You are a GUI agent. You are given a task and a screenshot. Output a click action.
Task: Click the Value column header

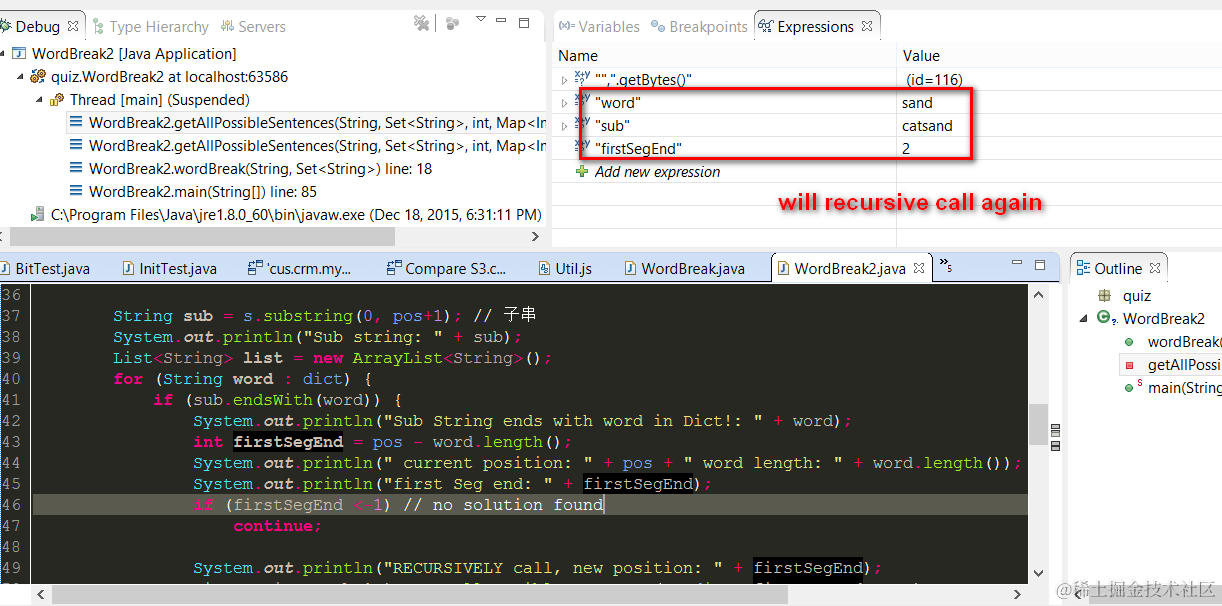(x=921, y=56)
